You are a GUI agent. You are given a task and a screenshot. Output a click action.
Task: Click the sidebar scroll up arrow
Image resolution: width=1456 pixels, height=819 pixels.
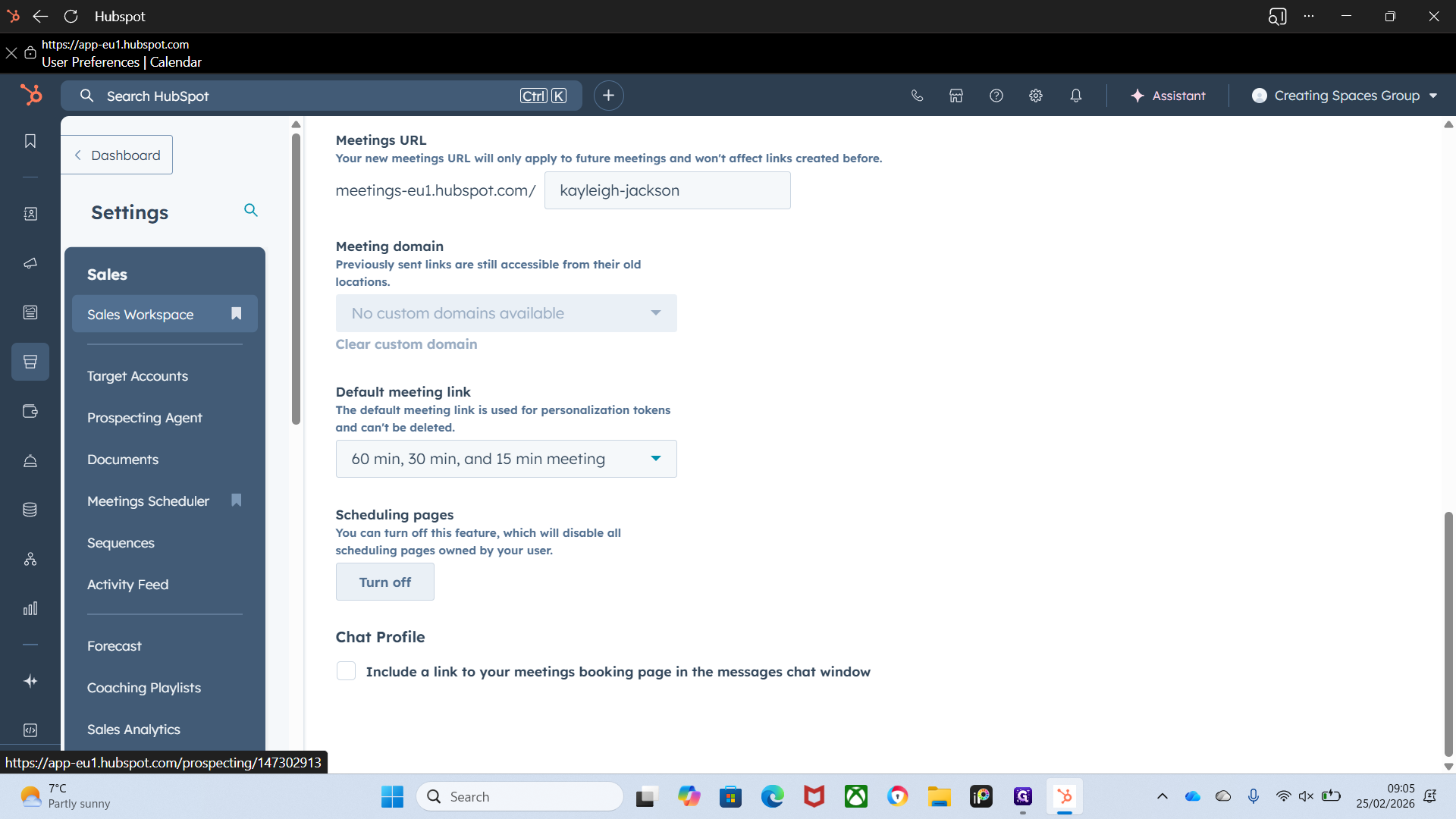pos(296,124)
